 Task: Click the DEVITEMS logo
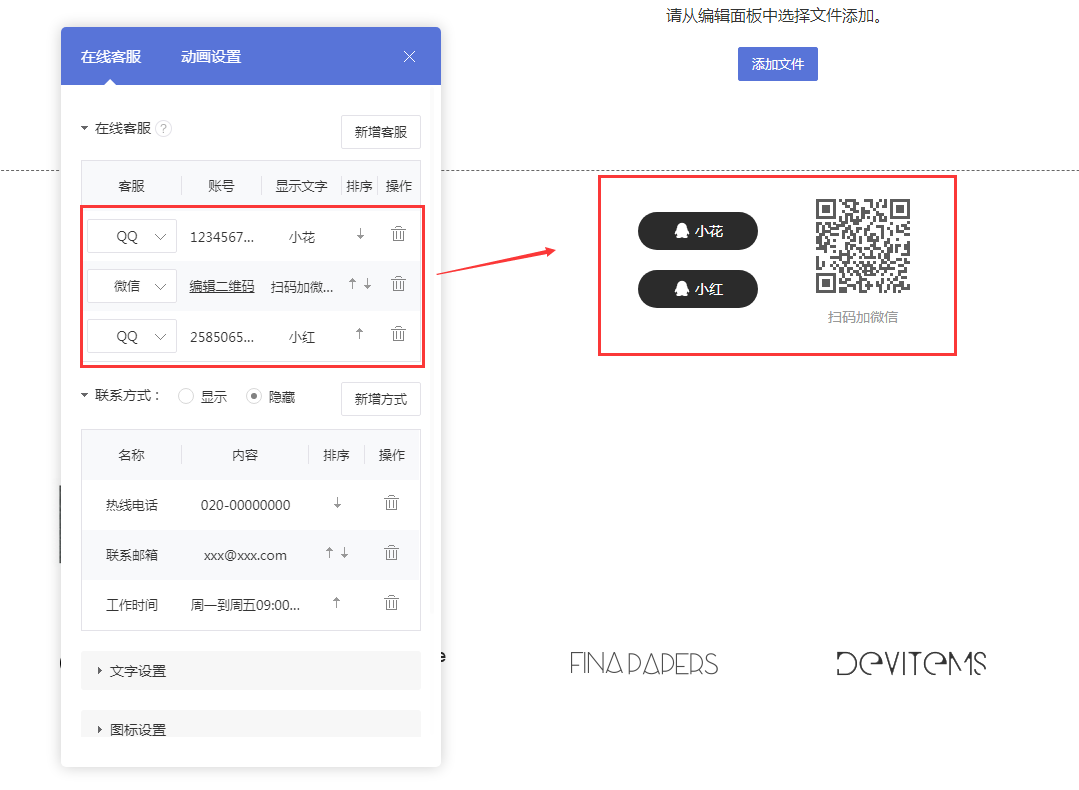(911, 663)
